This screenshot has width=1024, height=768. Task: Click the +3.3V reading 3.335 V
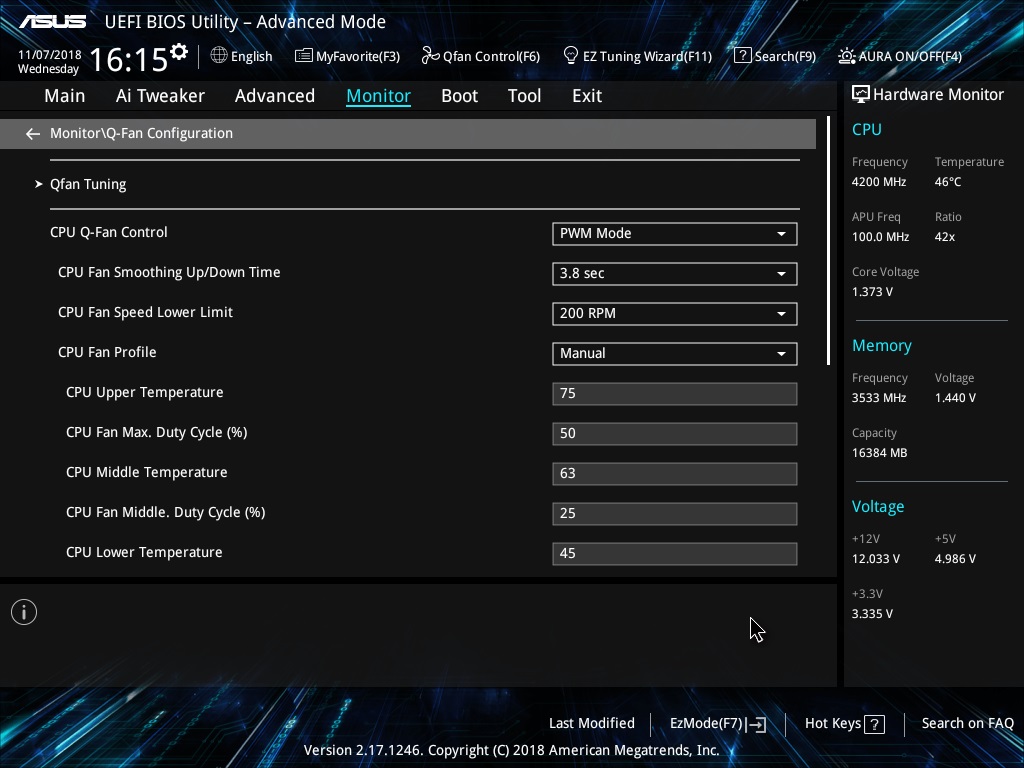click(872, 614)
